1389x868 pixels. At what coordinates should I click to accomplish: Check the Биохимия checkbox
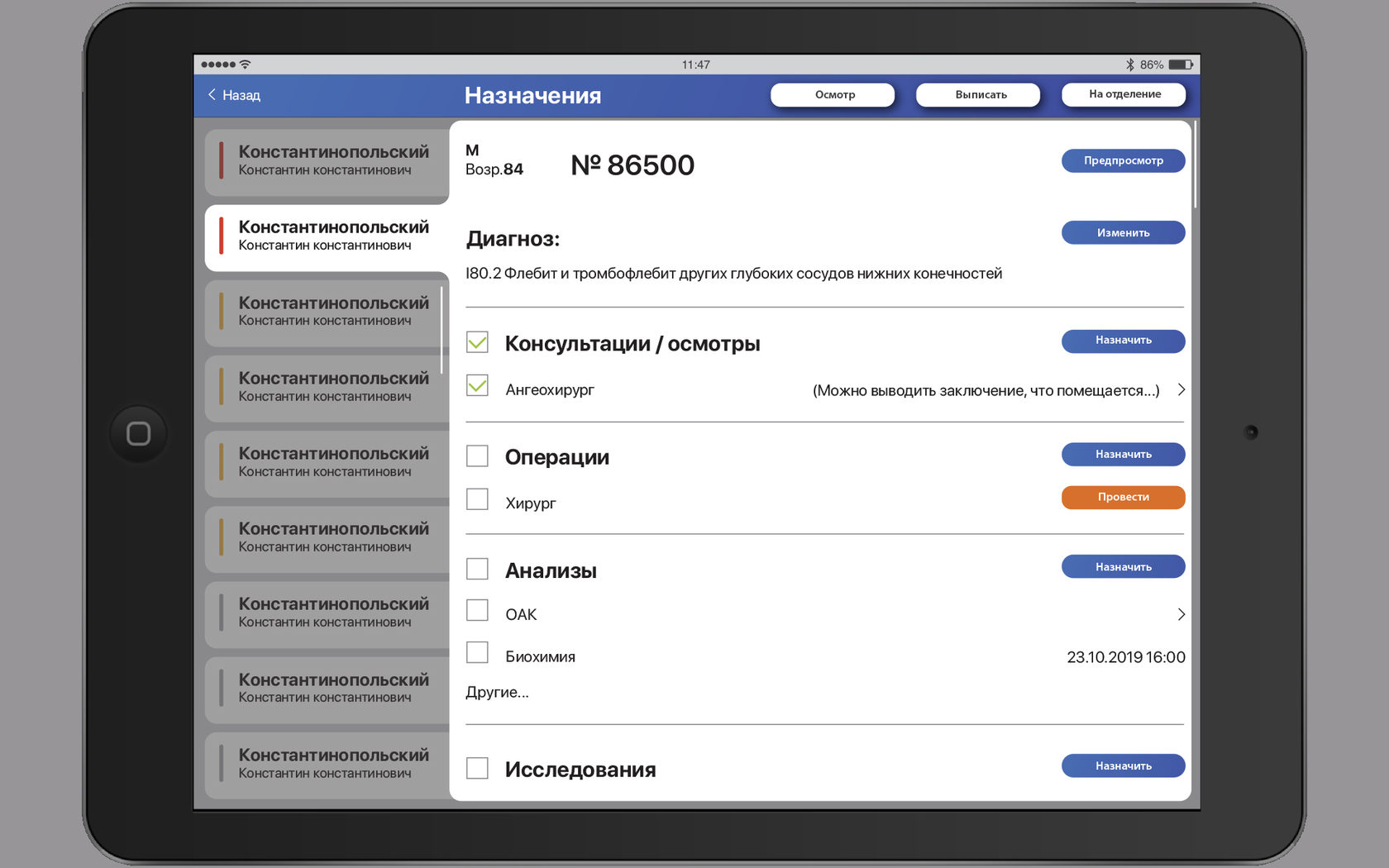(477, 652)
